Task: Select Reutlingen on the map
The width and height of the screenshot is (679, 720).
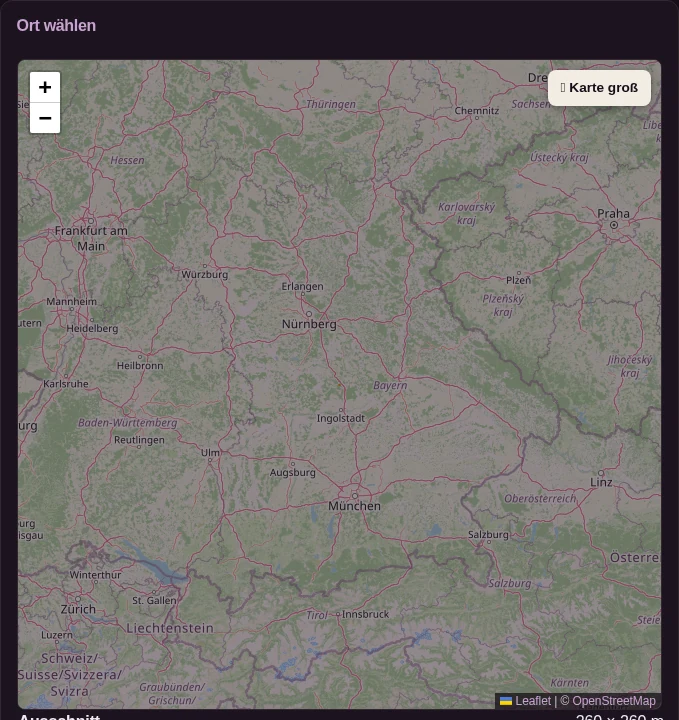Action: (x=139, y=440)
